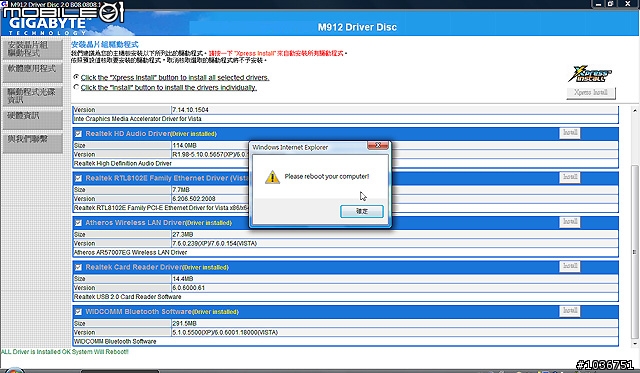This screenshot has width=640, height=373.
Task: Minimize the M912 Driver Disc window
Action: tap(598, 4)
